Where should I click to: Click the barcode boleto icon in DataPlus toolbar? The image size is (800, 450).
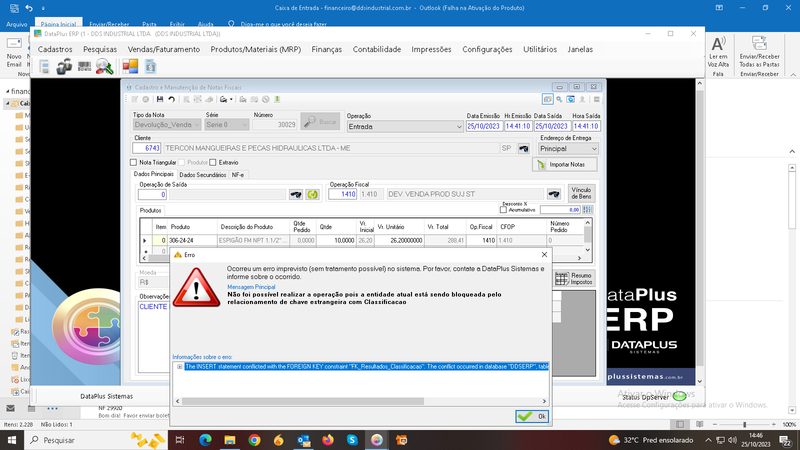click(x=84, y=66)
